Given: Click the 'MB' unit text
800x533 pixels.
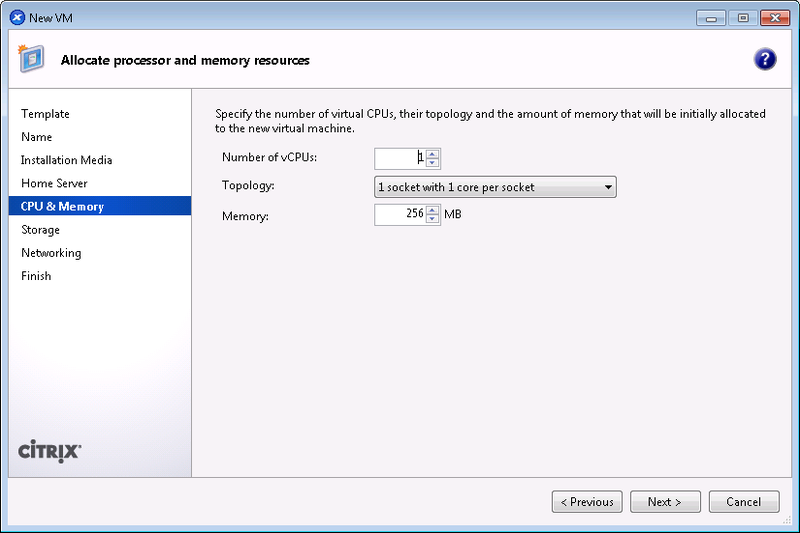Looking at the screenshot, I should click(x=453, y=214).
